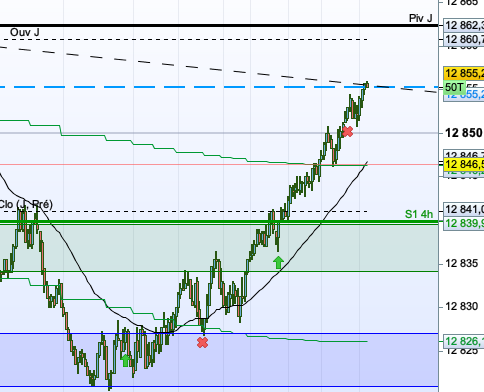Viewport: 484px width, 392px height.
Task: Click the green 12 839,9 price label
Action: pos(464,223)
